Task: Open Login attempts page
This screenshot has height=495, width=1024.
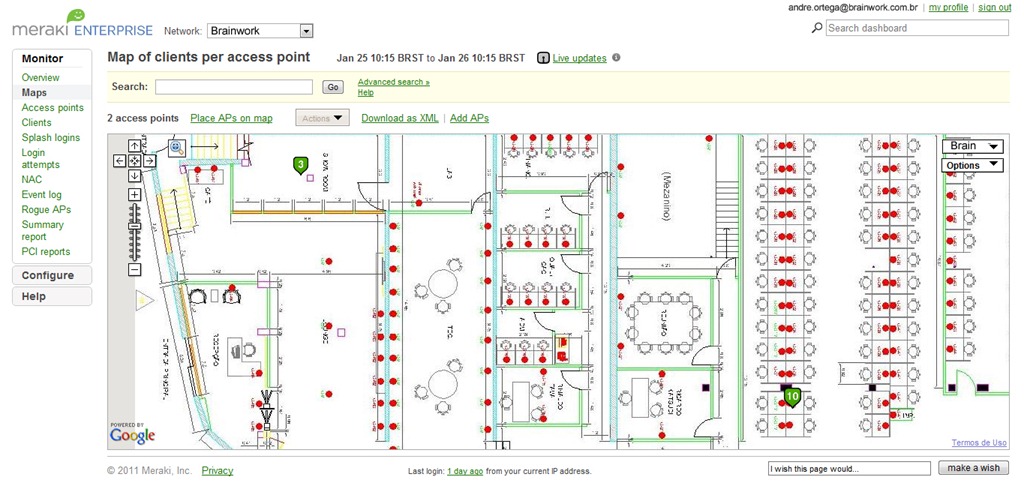Action: [x=40, y=159]
